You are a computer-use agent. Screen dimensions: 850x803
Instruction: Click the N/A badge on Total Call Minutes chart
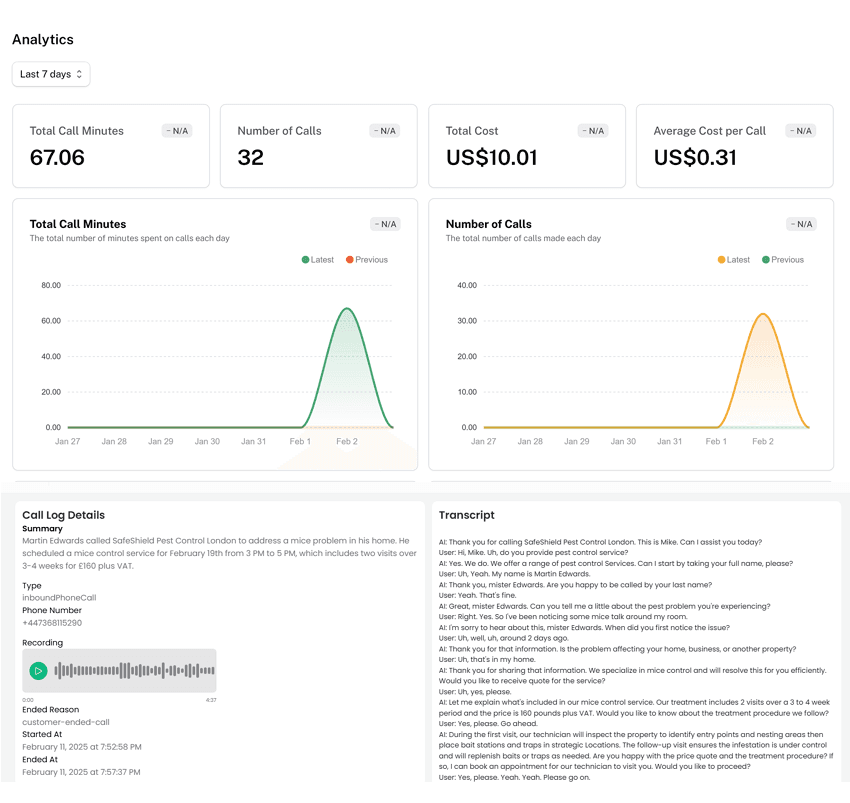point(385,224)
